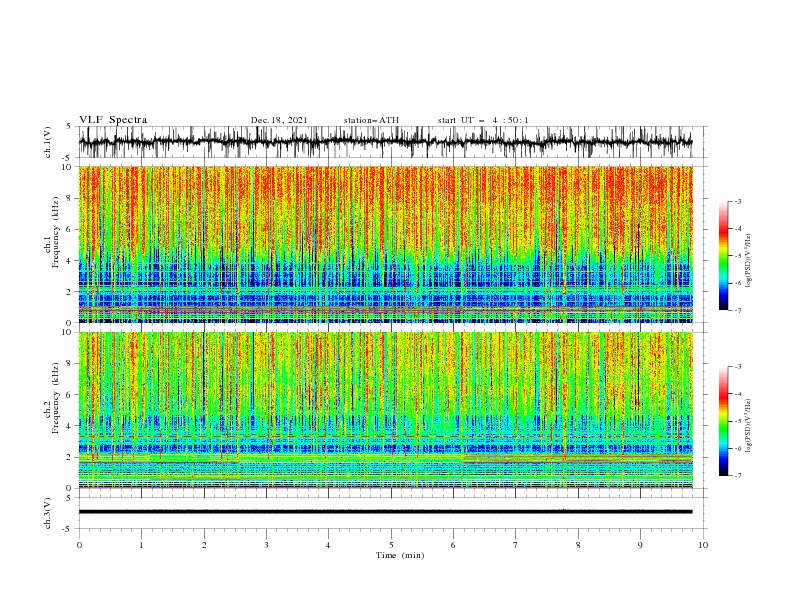
Task: Select the 'station=ATH' header text
Action: coord(371,120)
